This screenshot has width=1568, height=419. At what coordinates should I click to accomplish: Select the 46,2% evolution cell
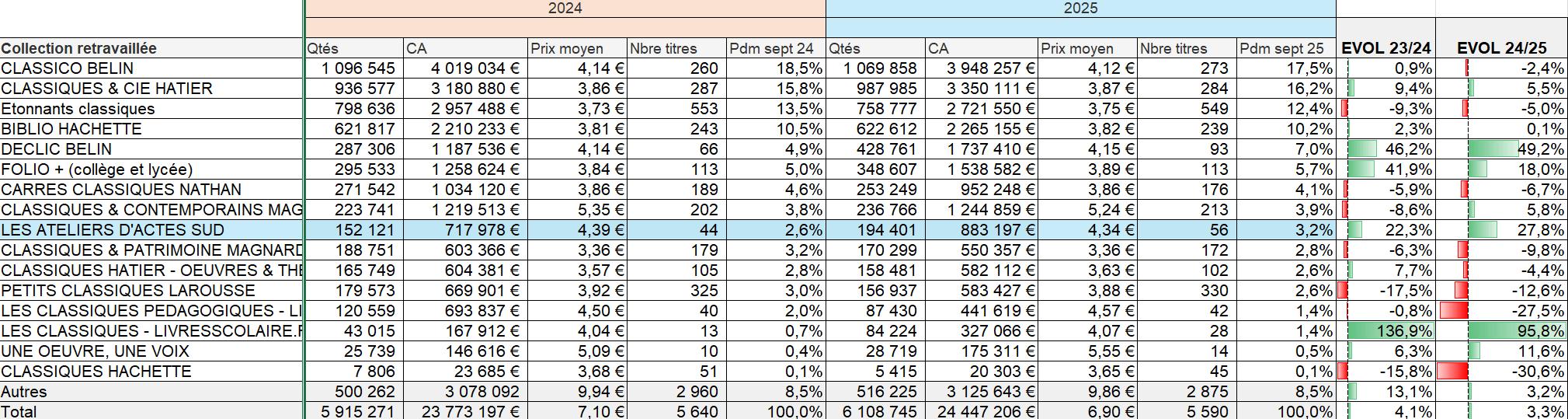pos(1385,149)
